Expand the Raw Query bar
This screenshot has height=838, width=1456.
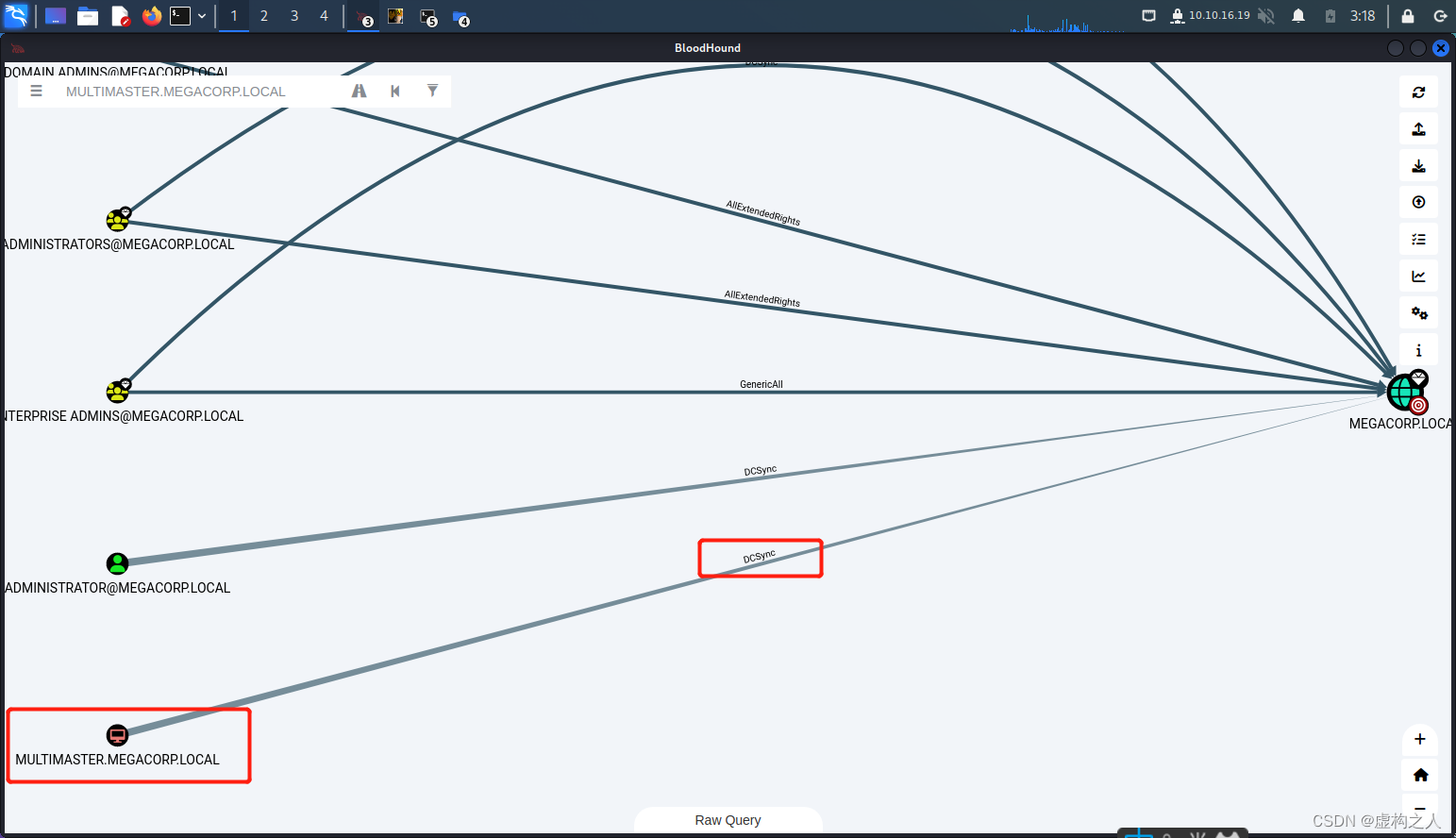tap(728, 820)
